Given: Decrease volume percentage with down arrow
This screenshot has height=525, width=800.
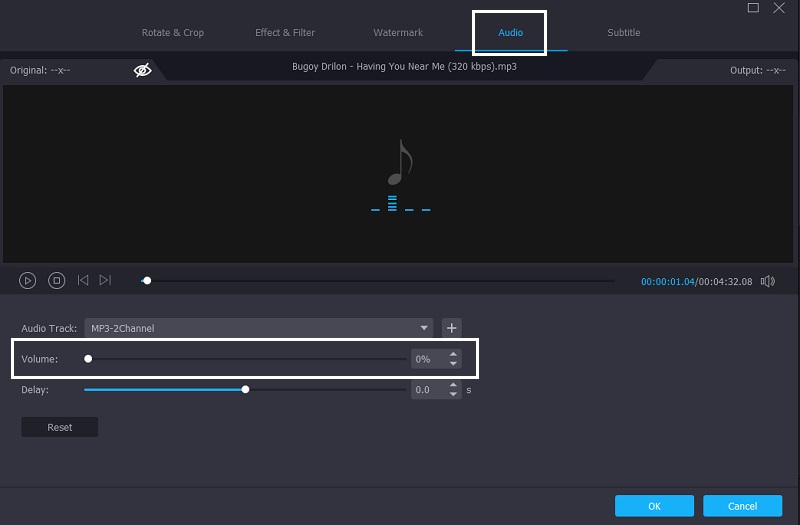Looking at the screenshot, I should [453, 363].
